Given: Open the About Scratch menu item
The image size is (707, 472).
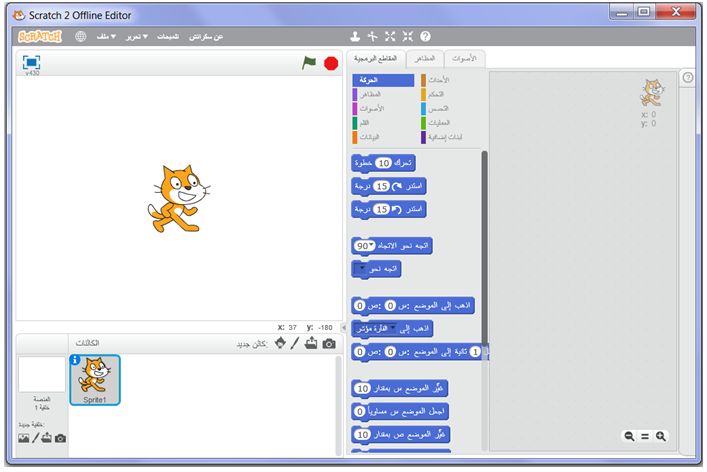Looking at the screenshot, I should coord(206,37).
